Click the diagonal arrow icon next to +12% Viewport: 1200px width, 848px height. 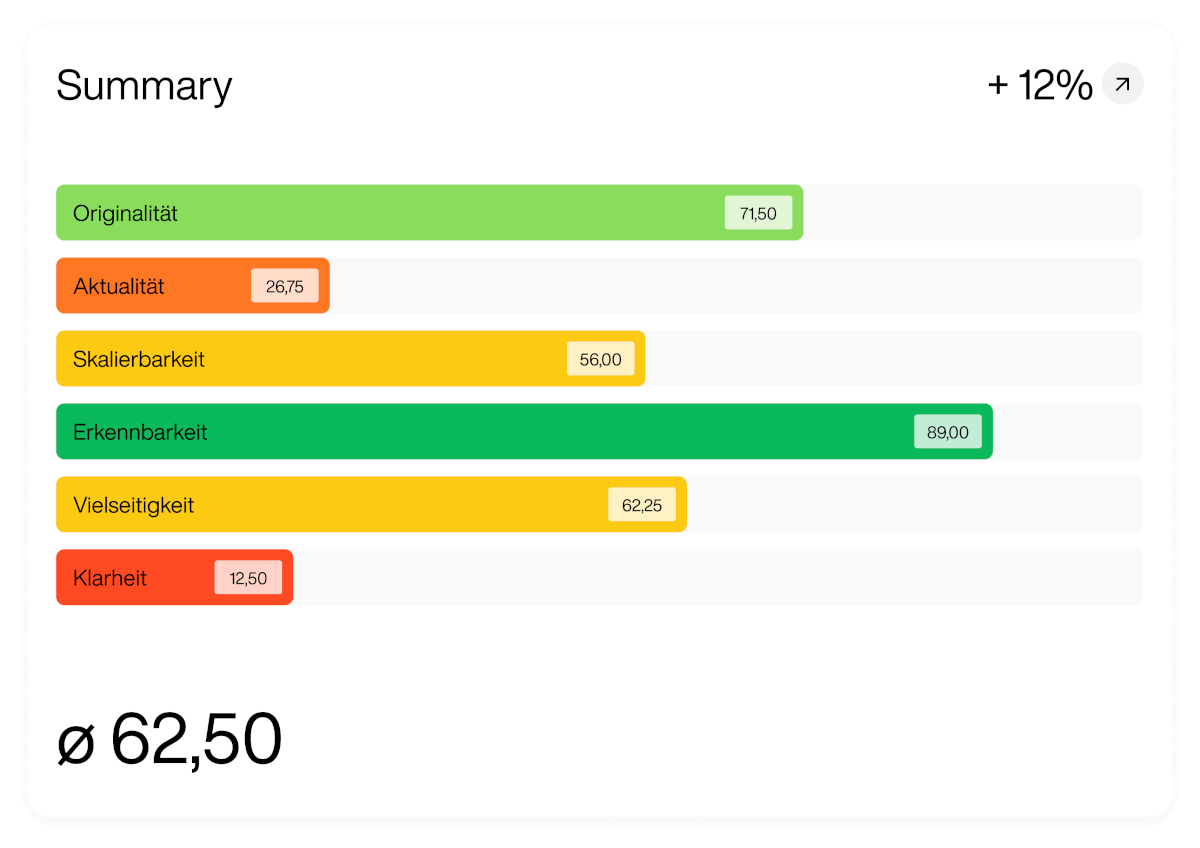click(1122, 85)
